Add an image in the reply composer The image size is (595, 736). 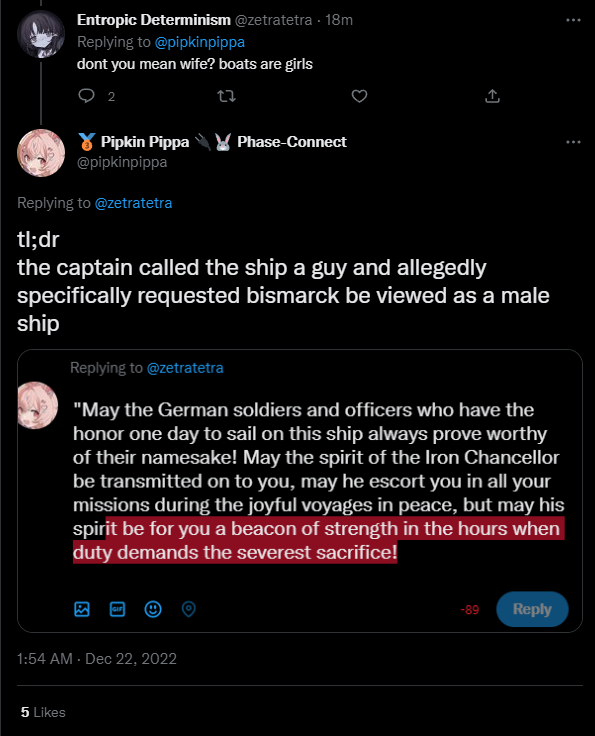tap(82, 609)
